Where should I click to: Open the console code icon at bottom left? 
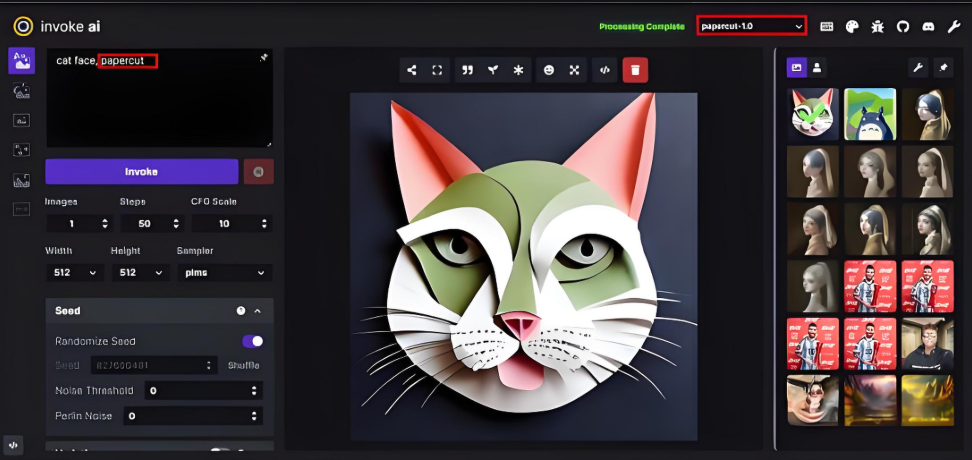[x=14, y=445]
